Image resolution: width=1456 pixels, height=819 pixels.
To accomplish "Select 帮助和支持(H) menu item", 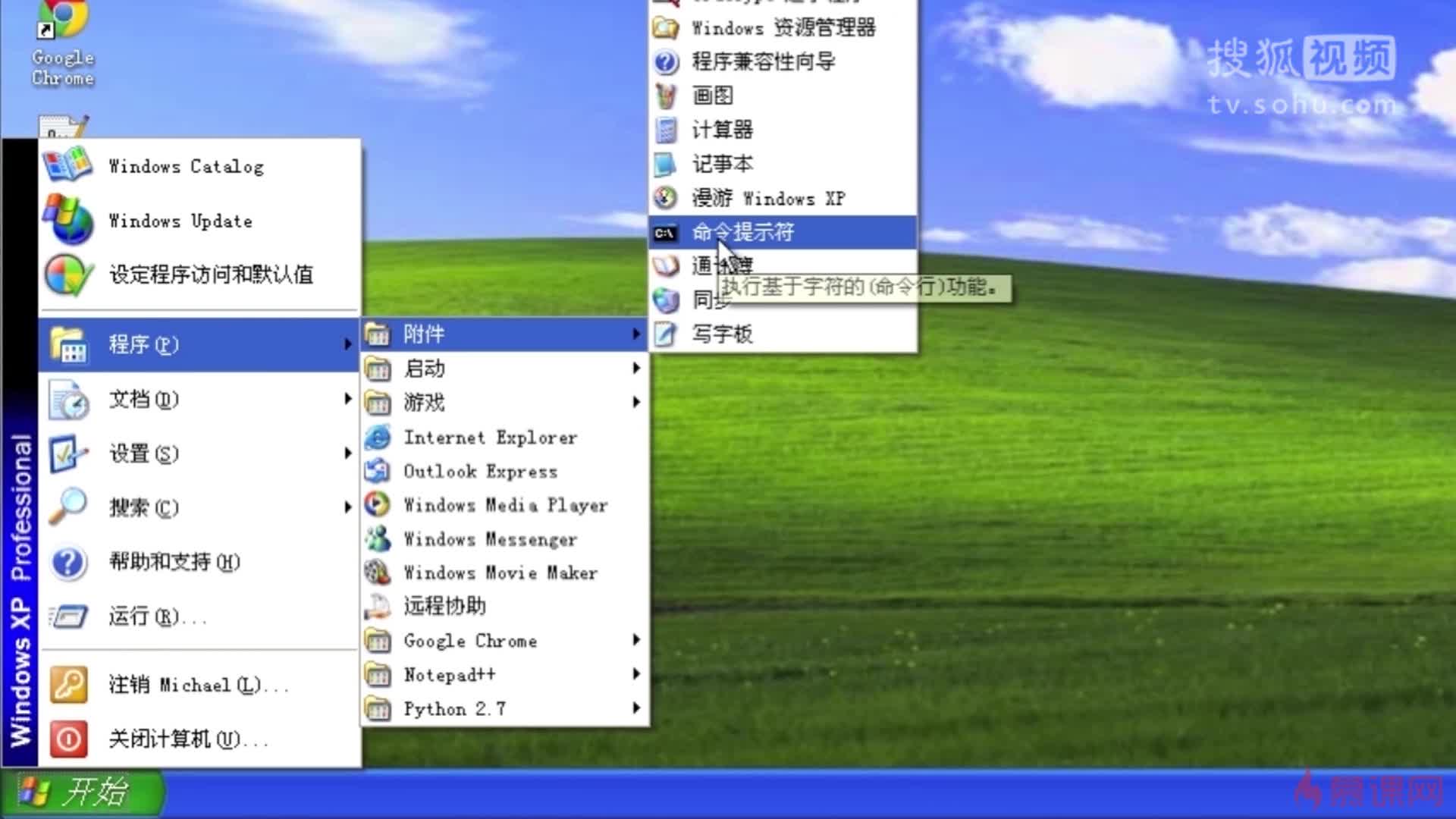I will pyautogui.click(x=200, y=562).
